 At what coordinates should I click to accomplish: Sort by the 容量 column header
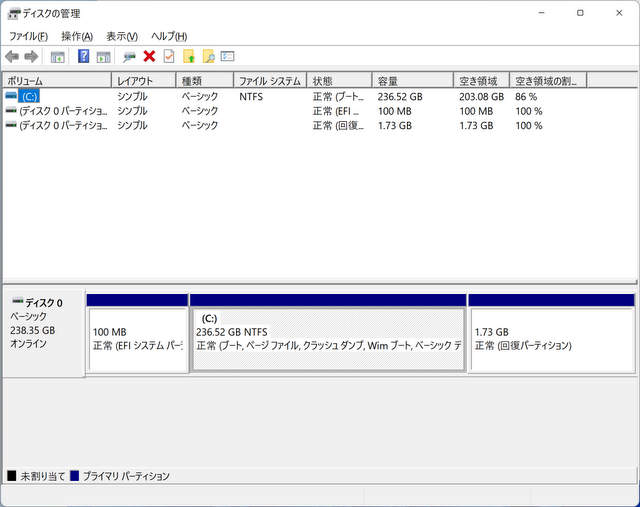pos(412,80)
